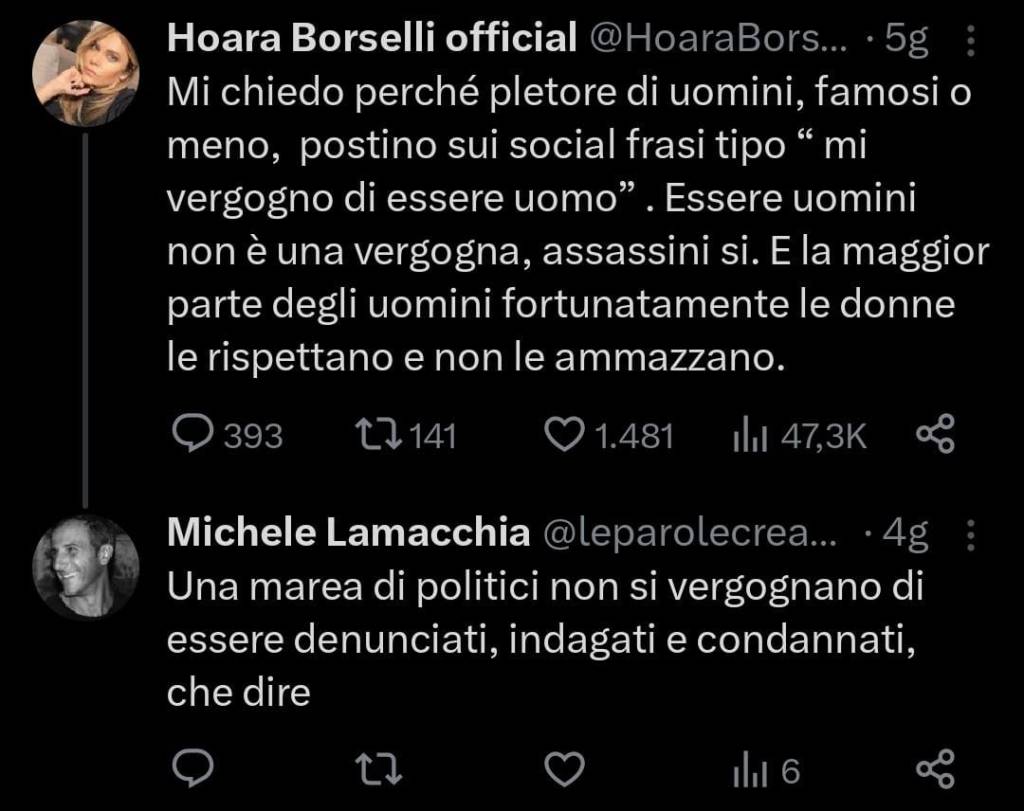Go to Hoara Borselli official profile name
Screen dimensions: 1024x811
[x=372, y=40]
